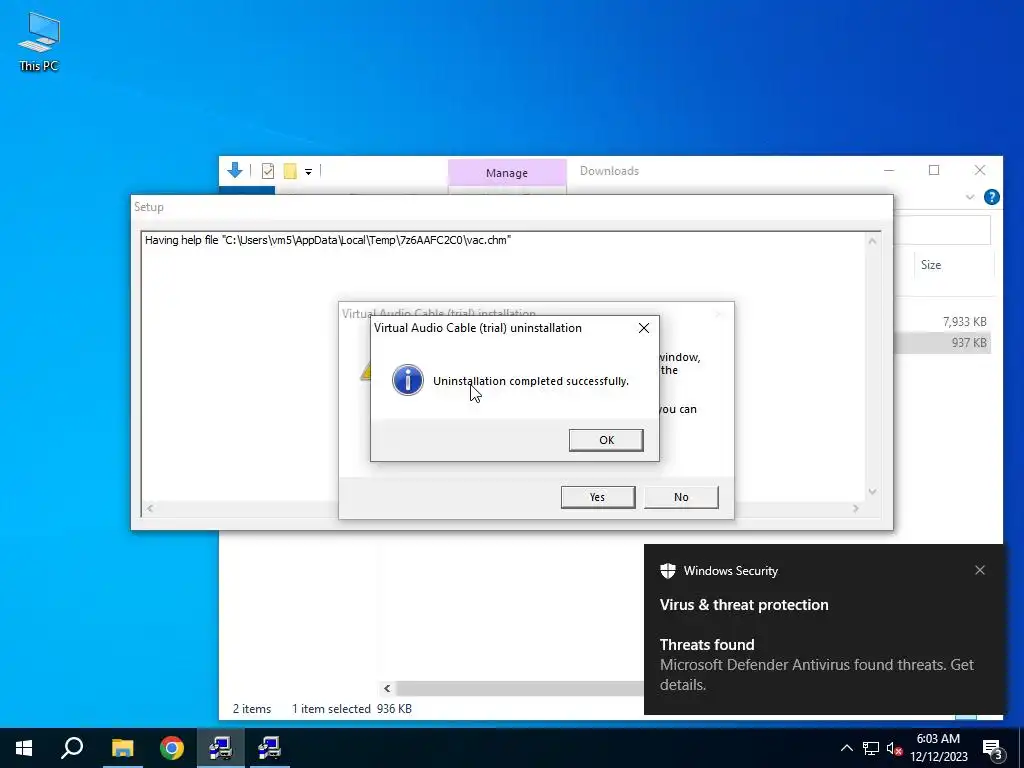Expand the ribbon with the chevron arrow

[x=970, y=197]
